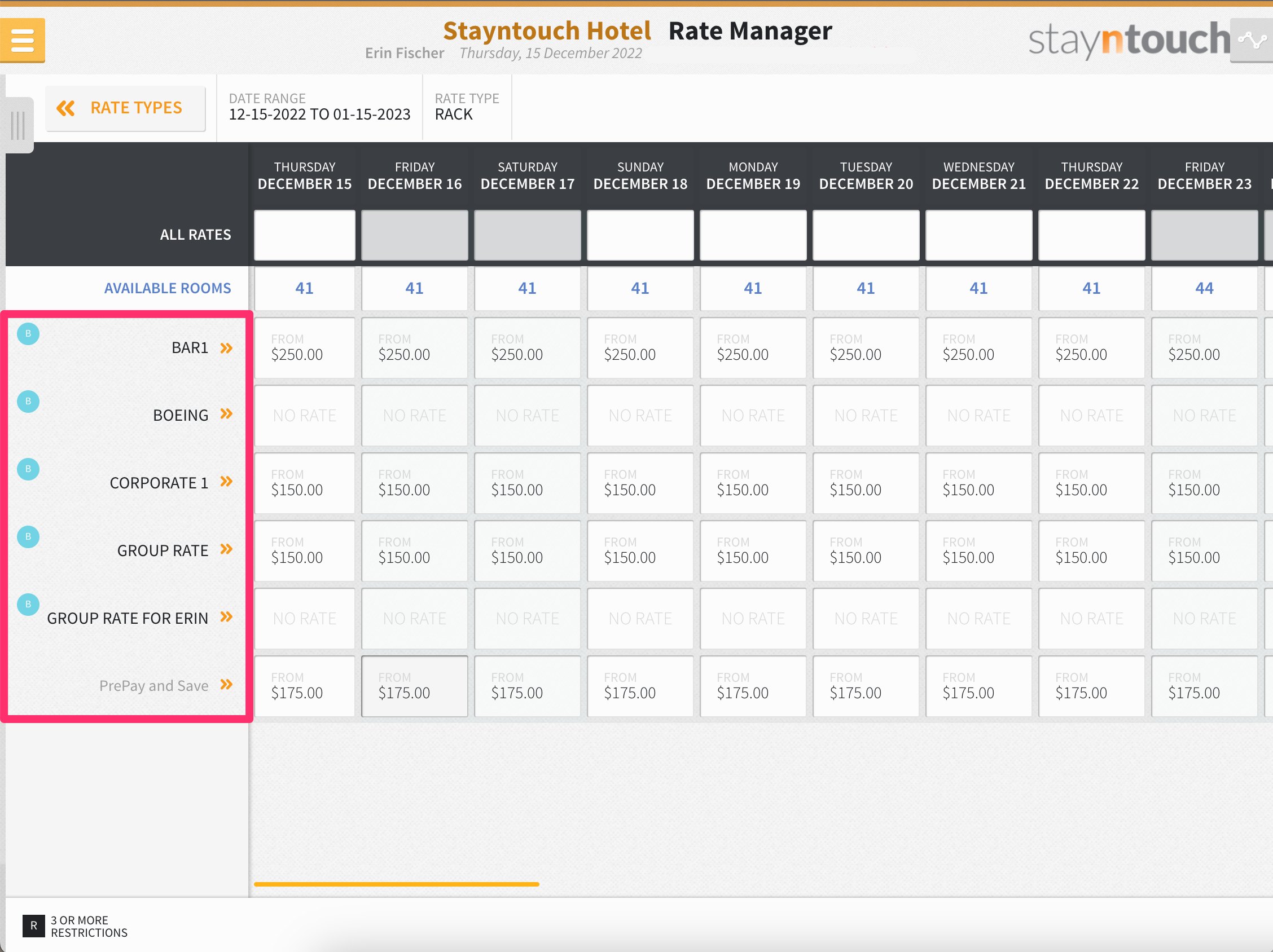
Task: Click the B badge beside GROUP RATE
Action: pyautogui.click(x=28, y=537)
